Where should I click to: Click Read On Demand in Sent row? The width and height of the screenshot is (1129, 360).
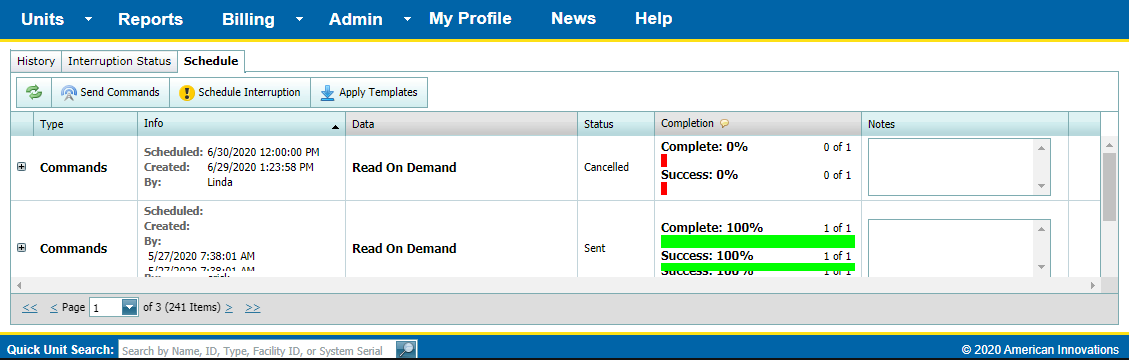click(x=404, y=248)
